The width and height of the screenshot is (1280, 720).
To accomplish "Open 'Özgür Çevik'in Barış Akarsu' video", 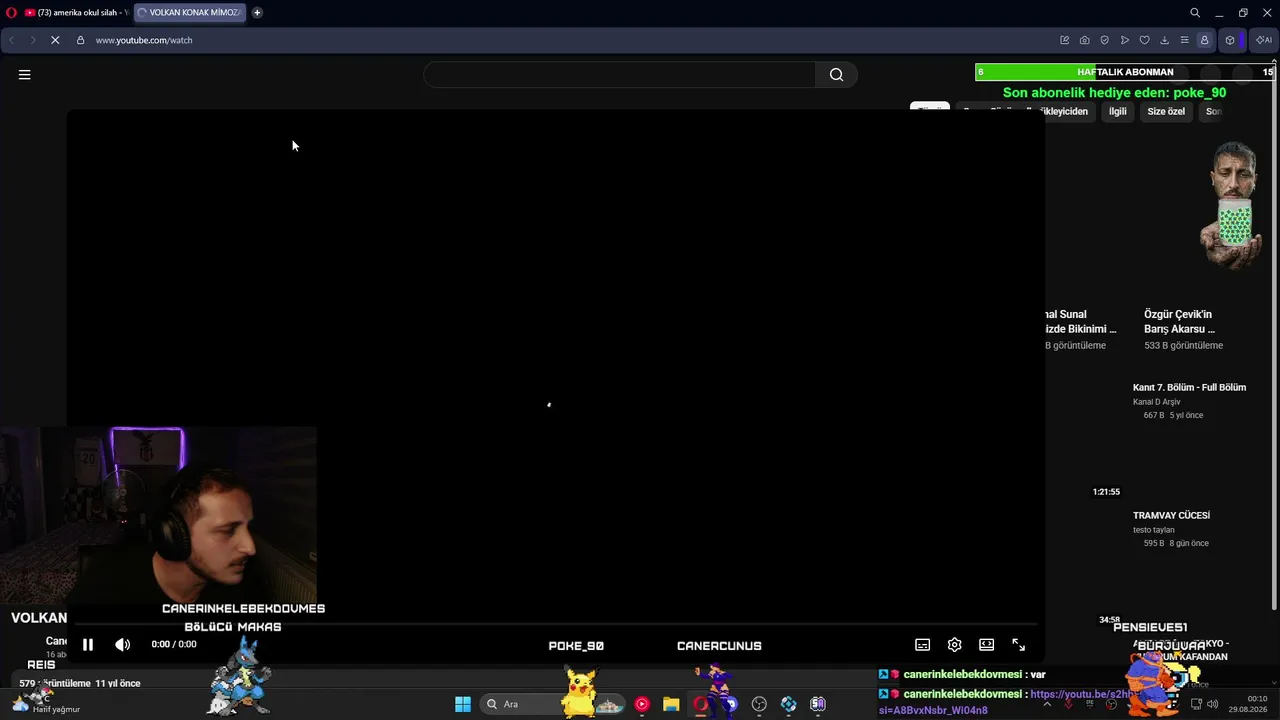I will pyautogui.click(x=1180, y=321).
